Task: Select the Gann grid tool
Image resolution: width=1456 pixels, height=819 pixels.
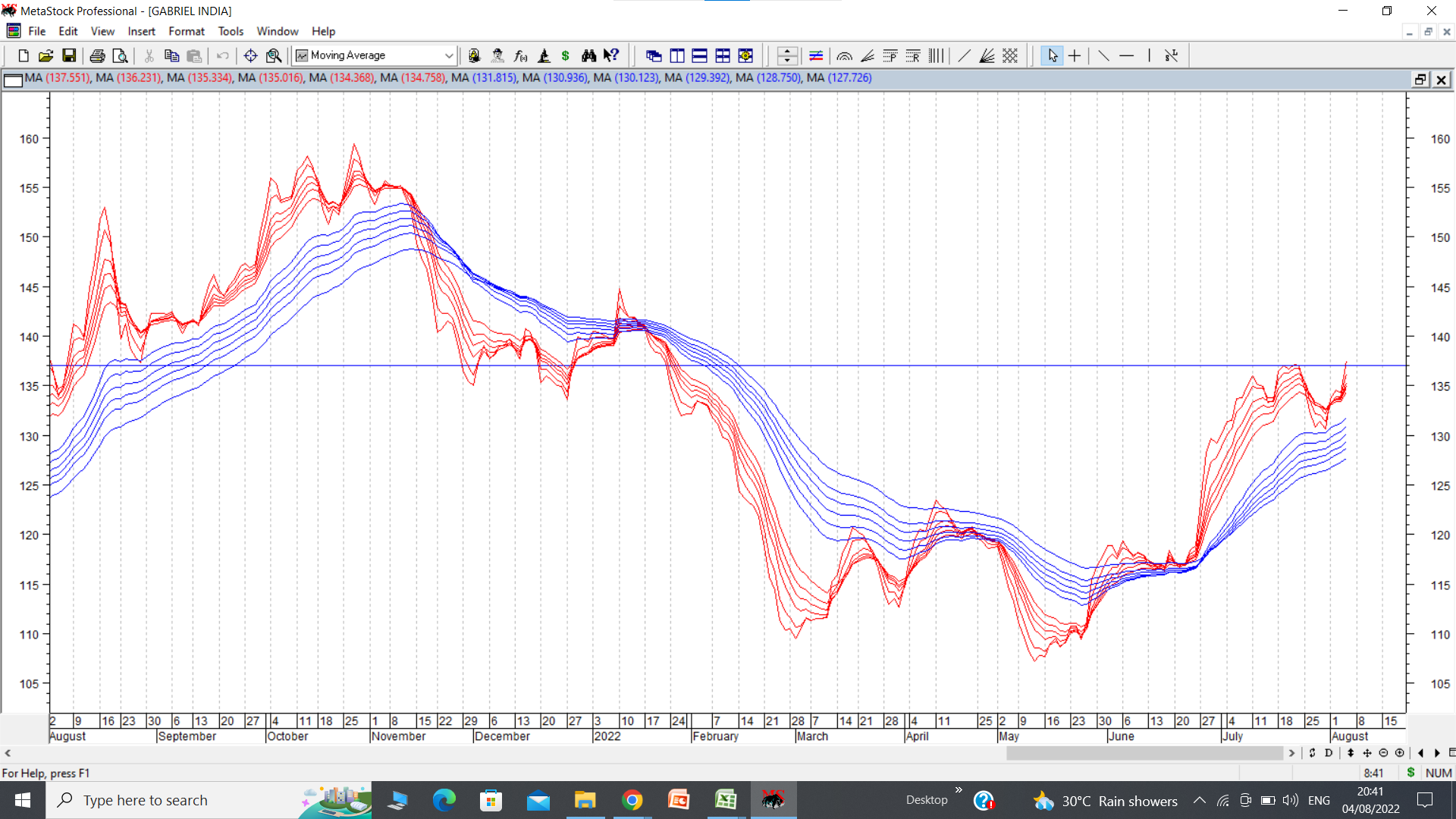Action: point(1010,55)
